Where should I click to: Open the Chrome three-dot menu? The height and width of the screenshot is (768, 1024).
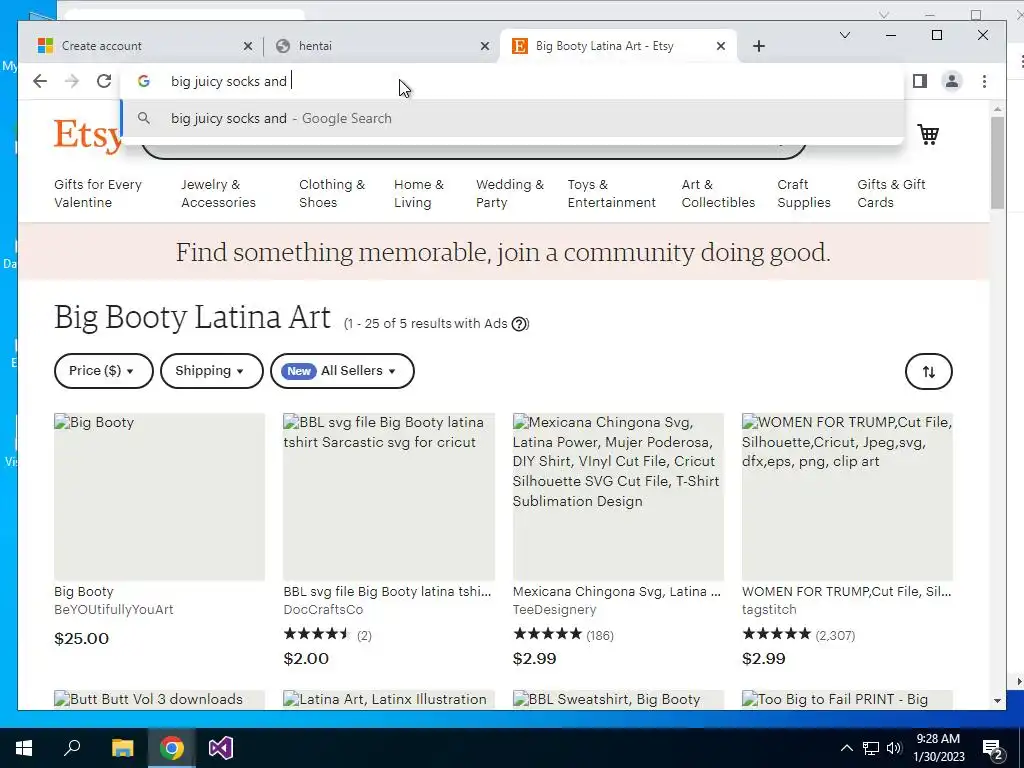(984, 81)
